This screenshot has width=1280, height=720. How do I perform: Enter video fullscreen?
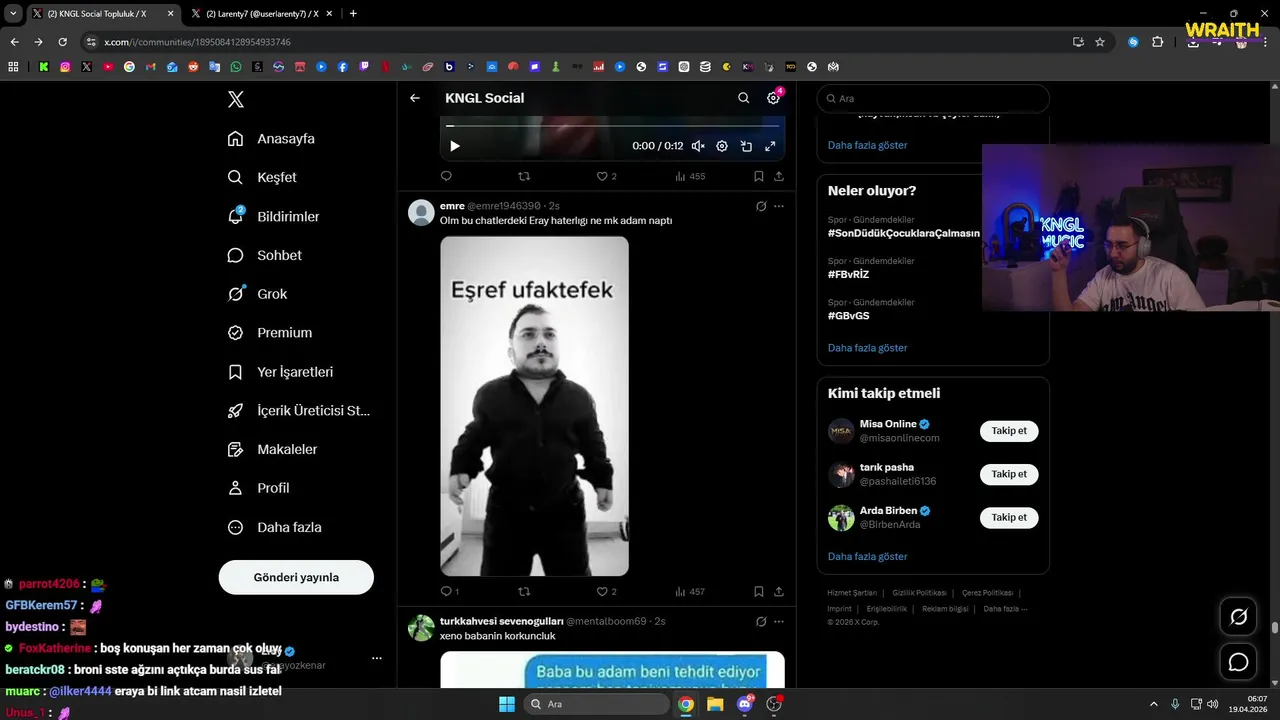click(x=770, y=146)
